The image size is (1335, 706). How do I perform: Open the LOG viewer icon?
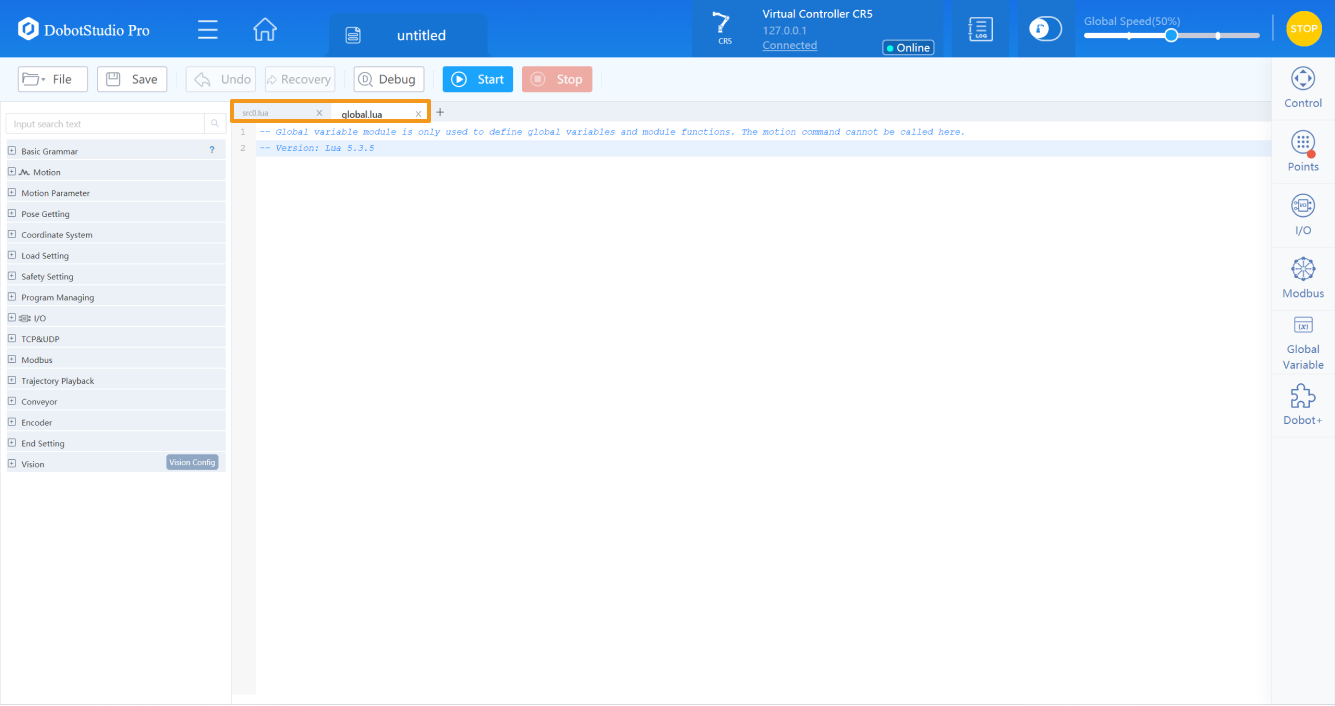(x=981, y=29)
